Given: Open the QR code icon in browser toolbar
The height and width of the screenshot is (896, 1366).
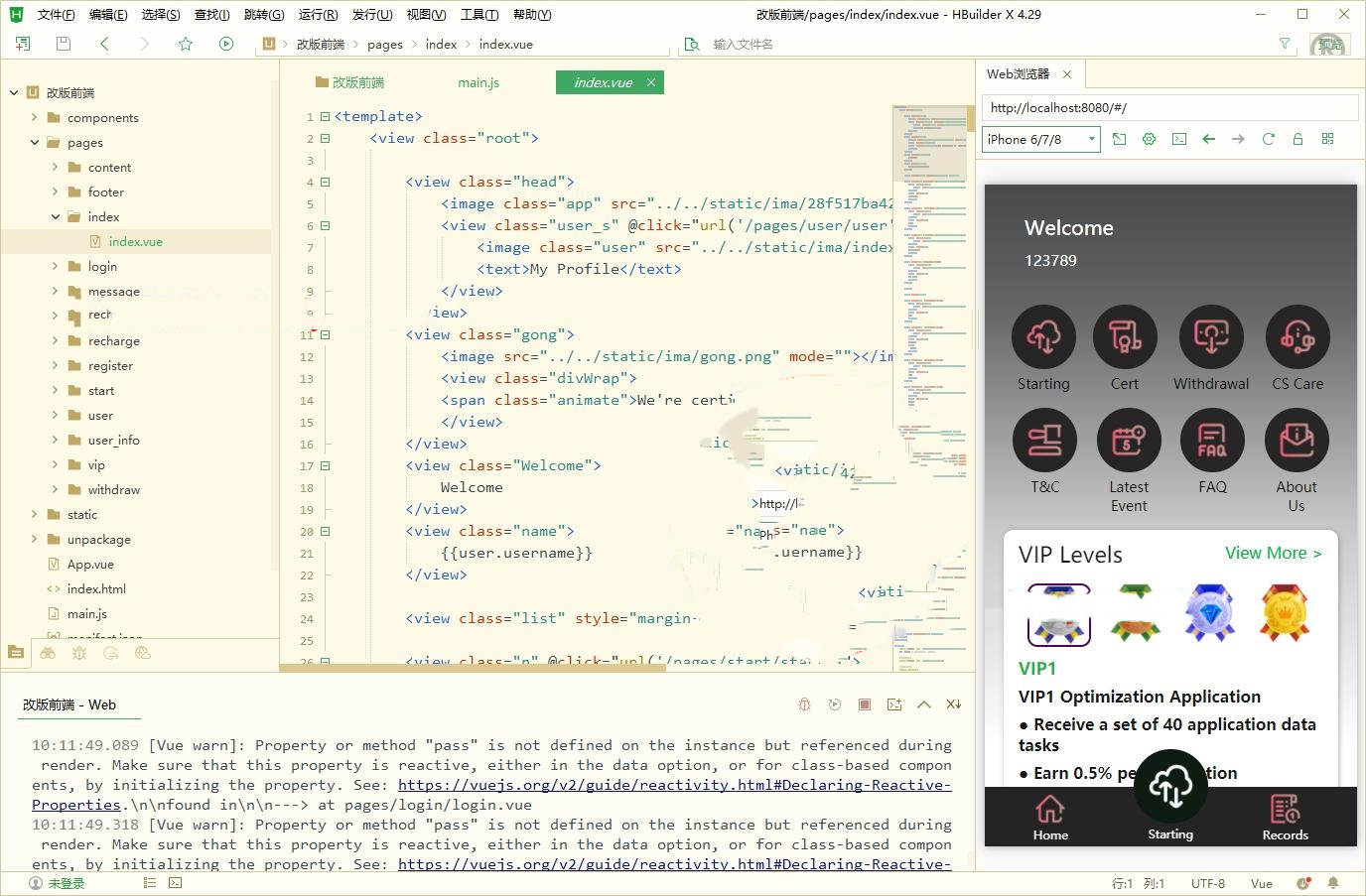Looking at the screenshot, I should coord(1327,139).
